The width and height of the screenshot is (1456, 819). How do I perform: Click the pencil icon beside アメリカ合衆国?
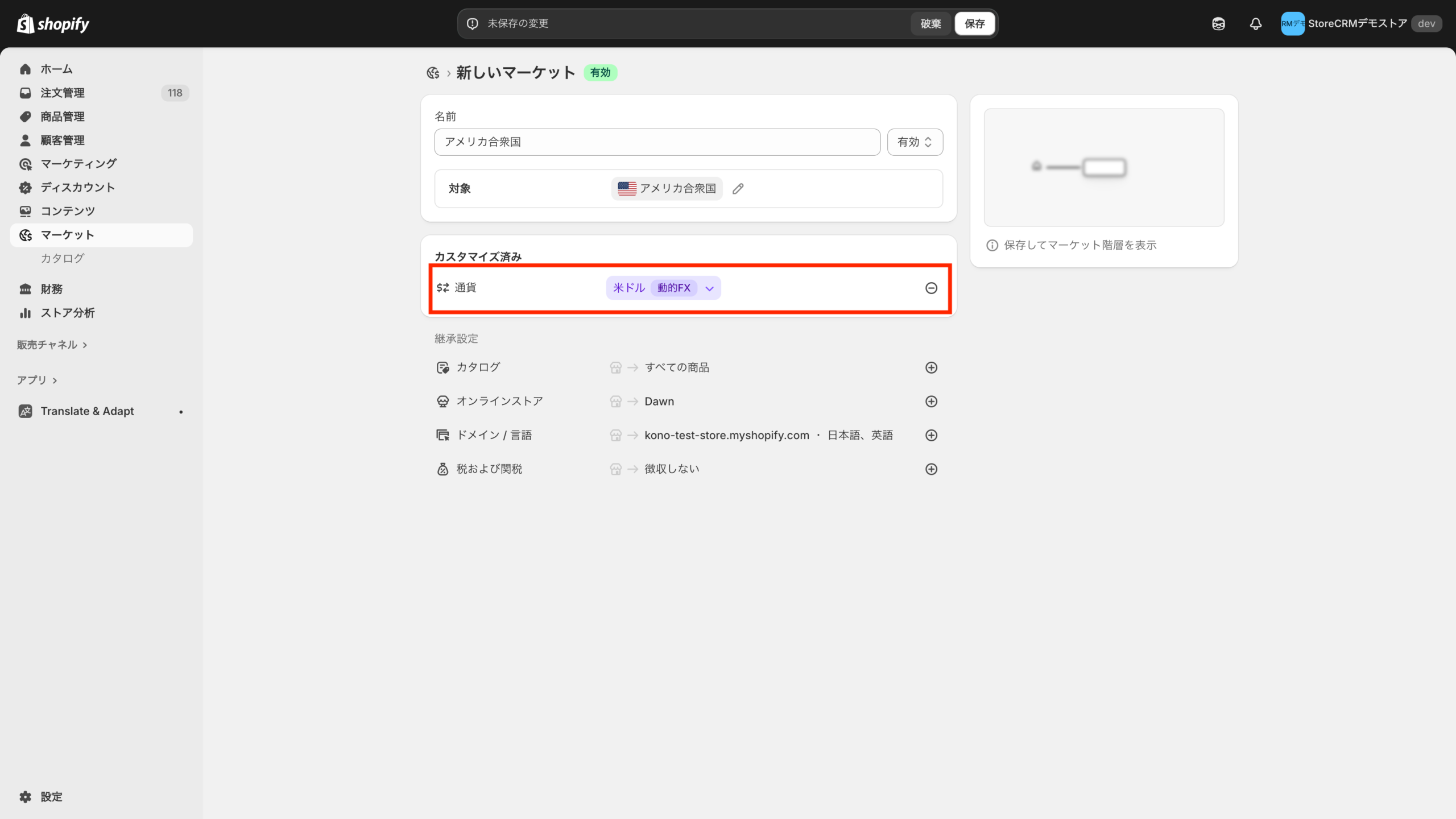pyautogui.click(x=738, y=189)
